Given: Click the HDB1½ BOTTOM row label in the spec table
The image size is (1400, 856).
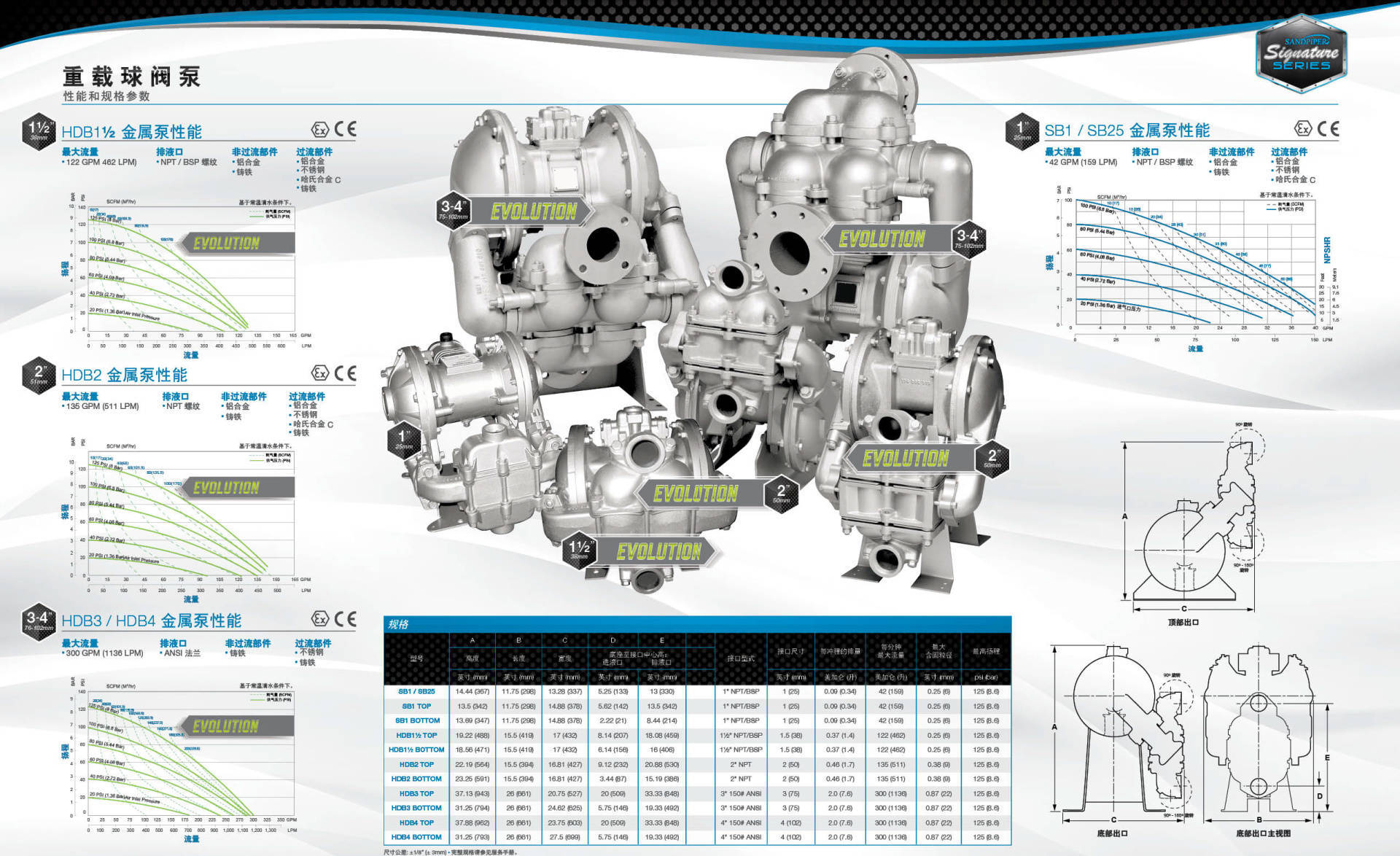Looking at the screenshot, I should tap(416, 750).
